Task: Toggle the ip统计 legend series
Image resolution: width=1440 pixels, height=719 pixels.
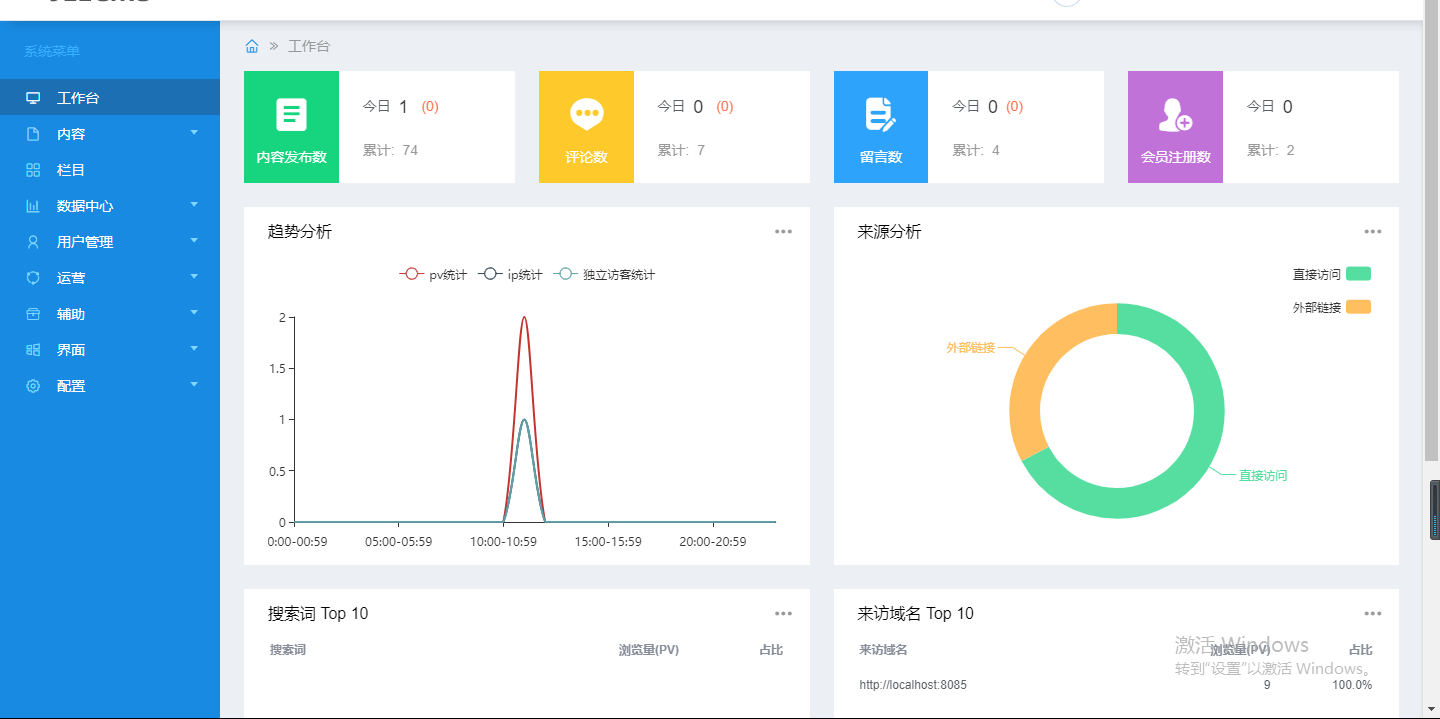Action: click(510, 274)
